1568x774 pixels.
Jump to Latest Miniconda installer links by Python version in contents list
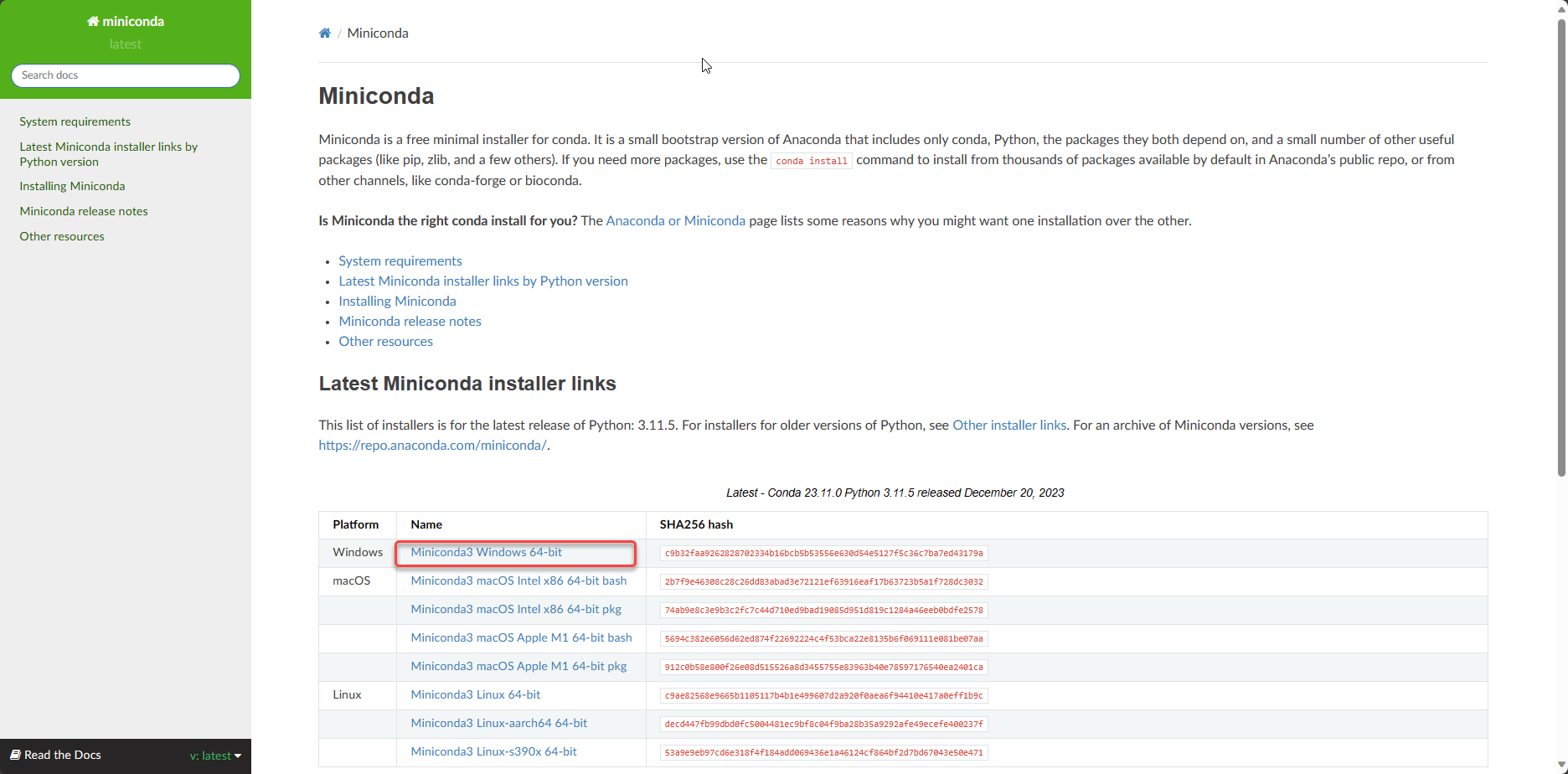tap(483, 281)
